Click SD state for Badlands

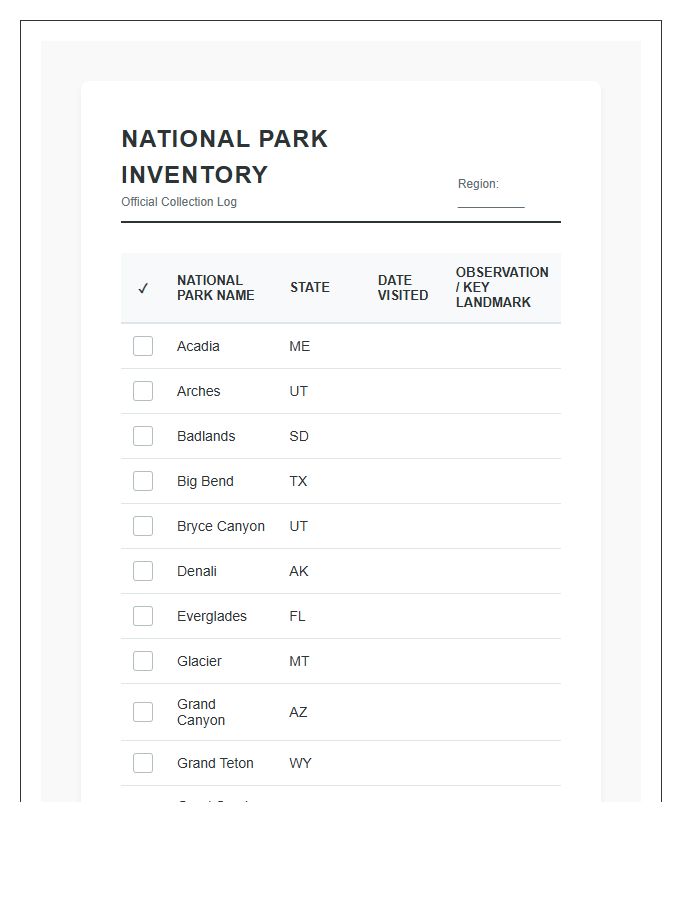[x=299, y=436]
